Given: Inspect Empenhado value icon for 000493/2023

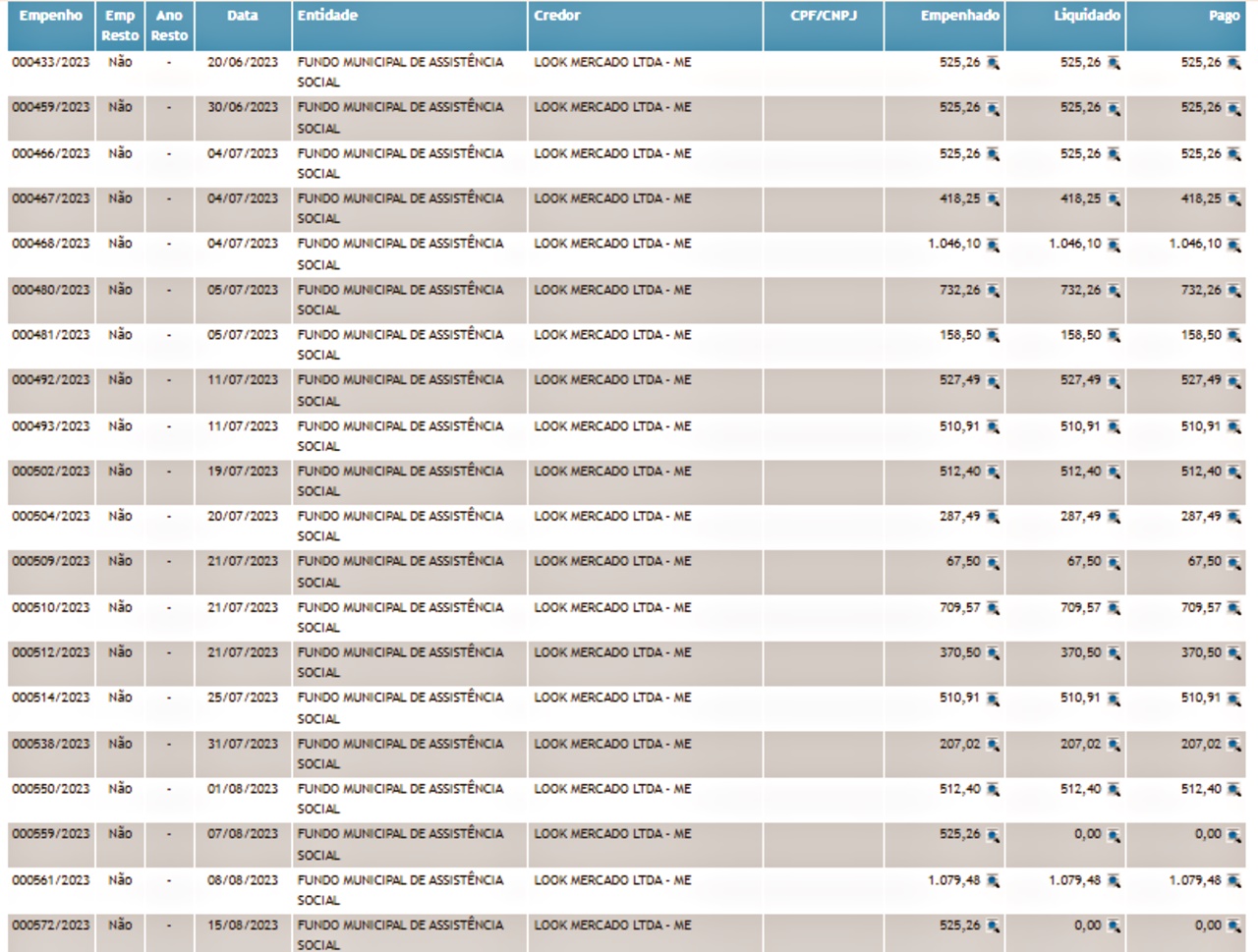Looking at the screenshot, I should [993, 427].
